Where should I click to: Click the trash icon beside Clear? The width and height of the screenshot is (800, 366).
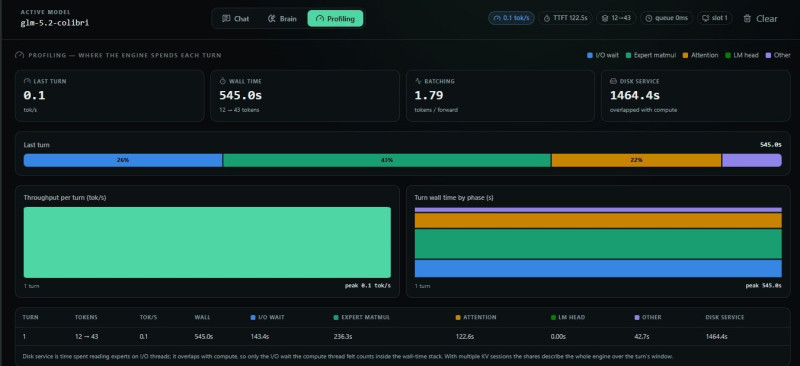(747, 19)
